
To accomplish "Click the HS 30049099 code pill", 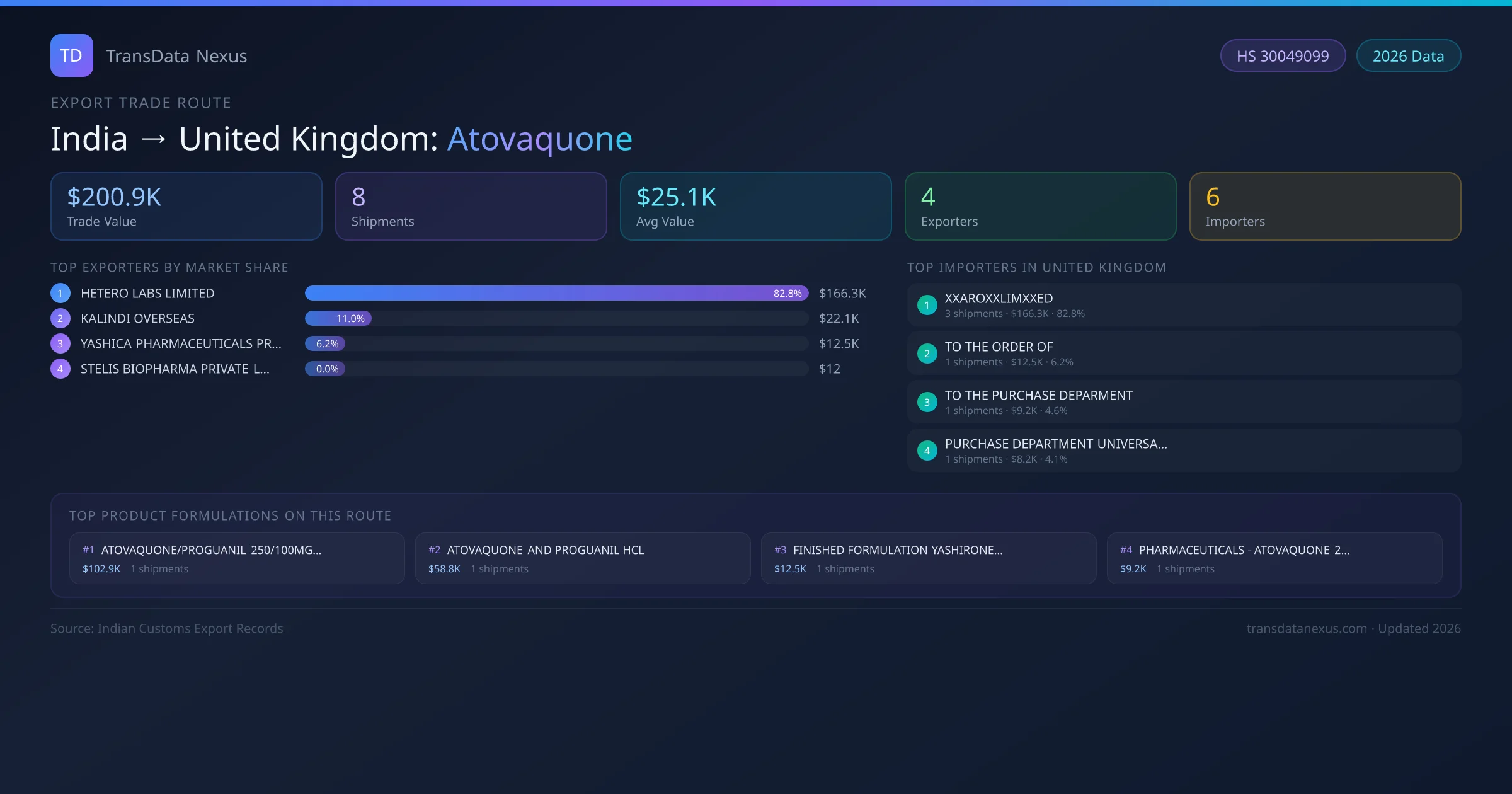I will [x=1283, y=56].
